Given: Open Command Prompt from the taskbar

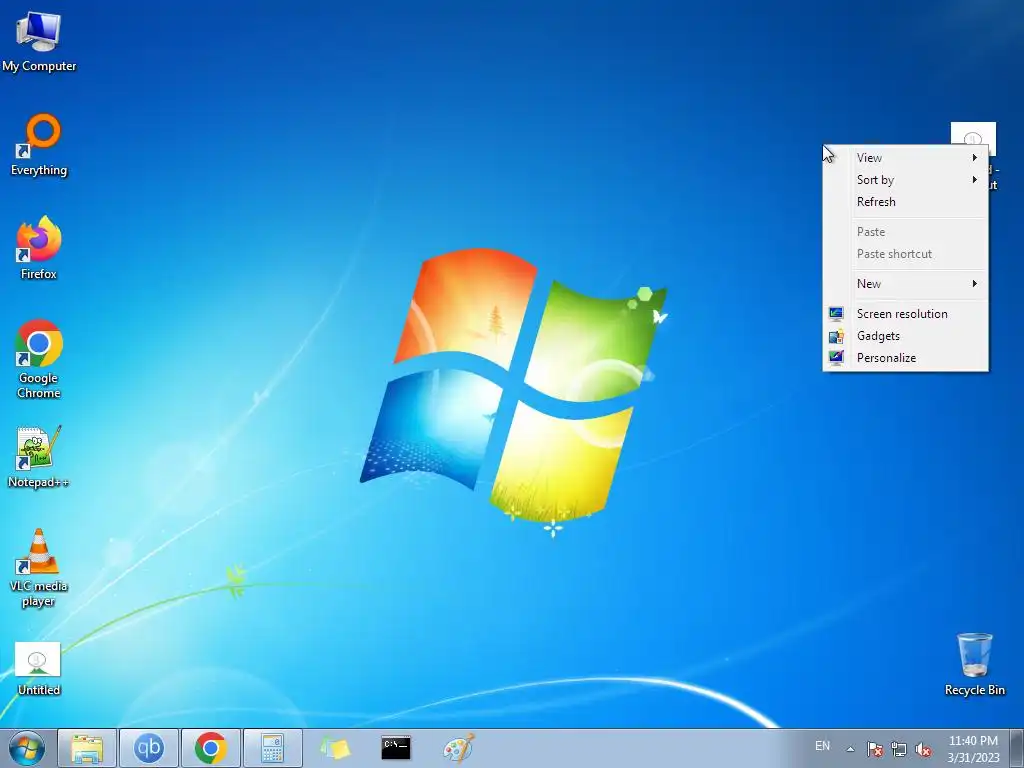Looking at the screenshot, I should click(x=396, y=748).
